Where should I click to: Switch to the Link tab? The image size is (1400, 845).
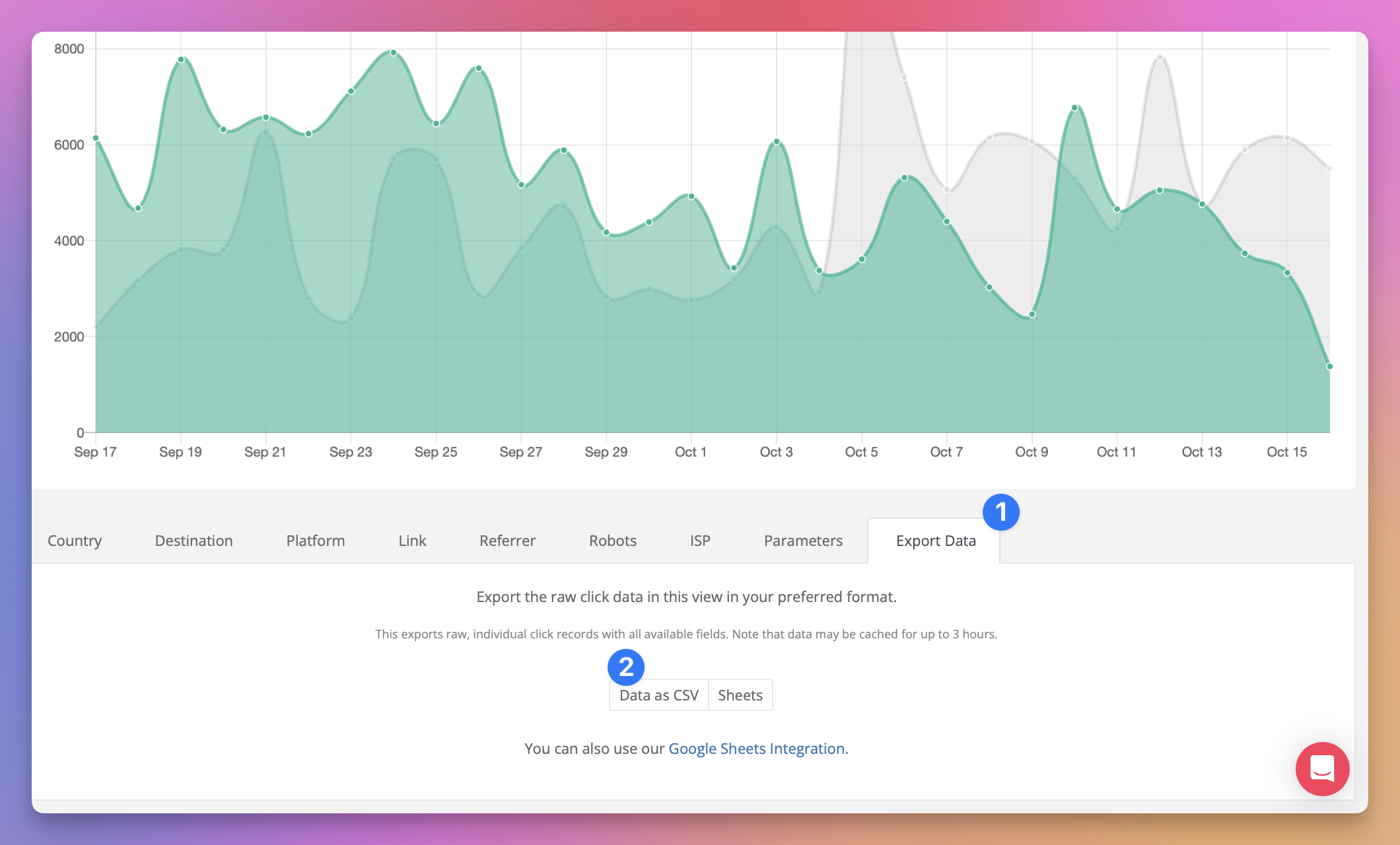[412, 541]
